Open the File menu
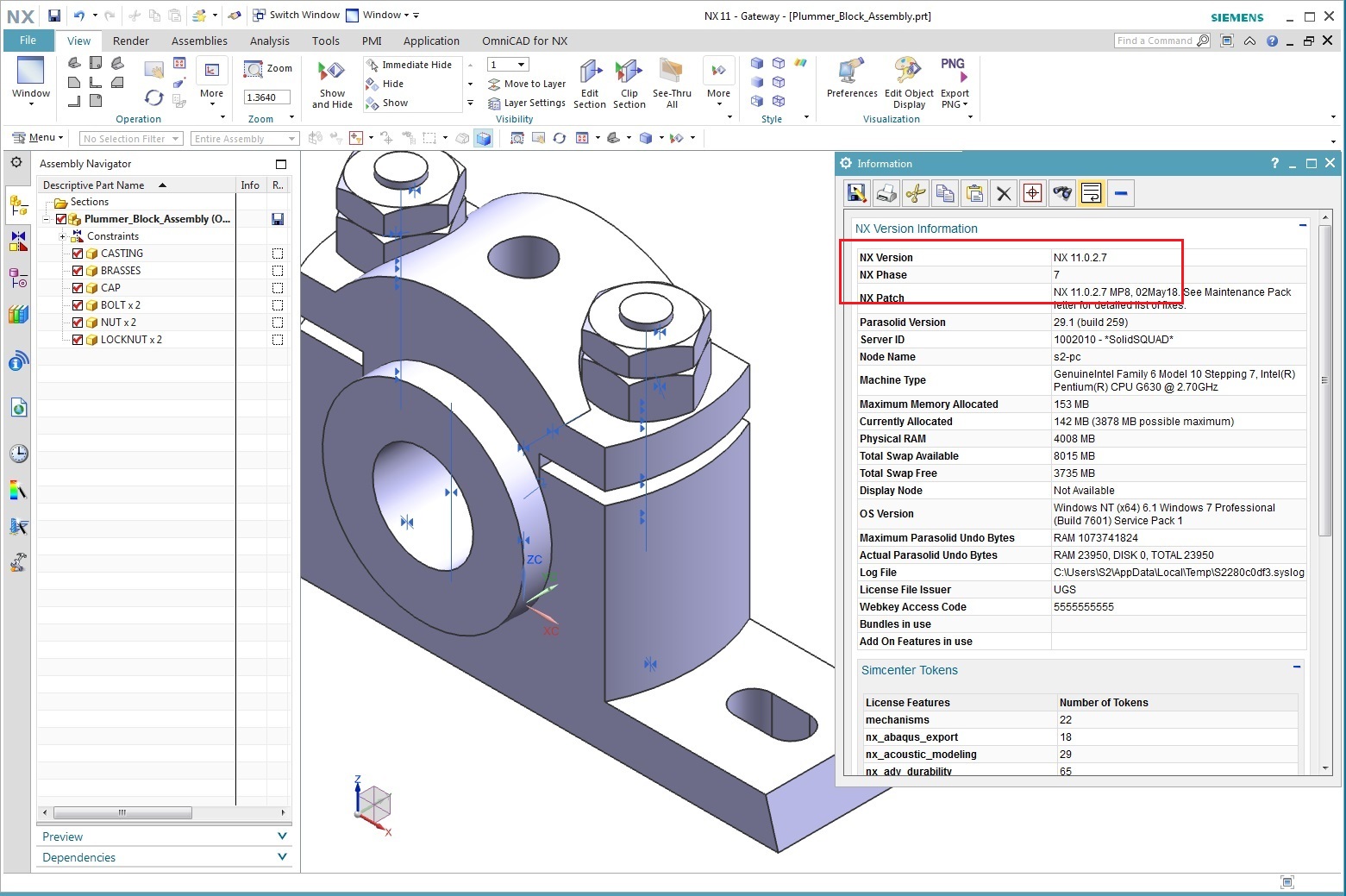The width and height of the screenshot is (1346, 896). [x=28, y=41]
